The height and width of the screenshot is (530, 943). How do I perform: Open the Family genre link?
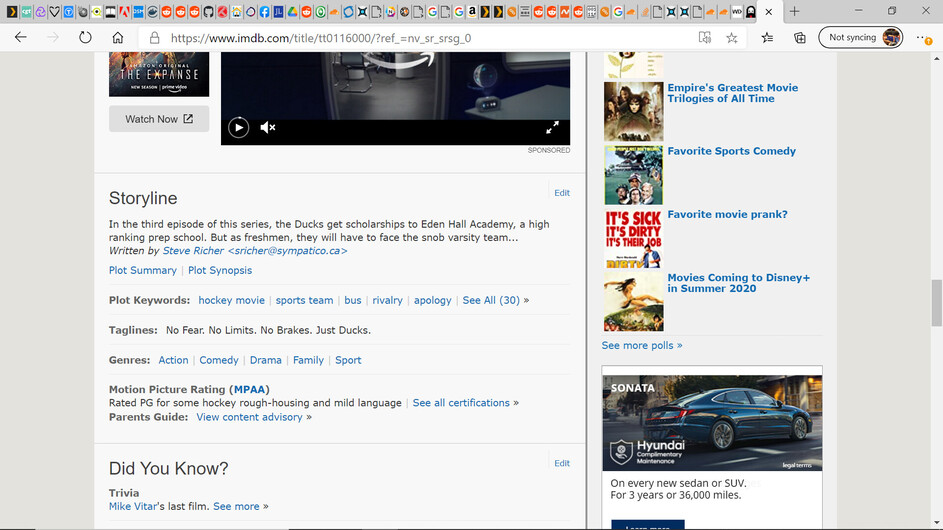point(308,360)
